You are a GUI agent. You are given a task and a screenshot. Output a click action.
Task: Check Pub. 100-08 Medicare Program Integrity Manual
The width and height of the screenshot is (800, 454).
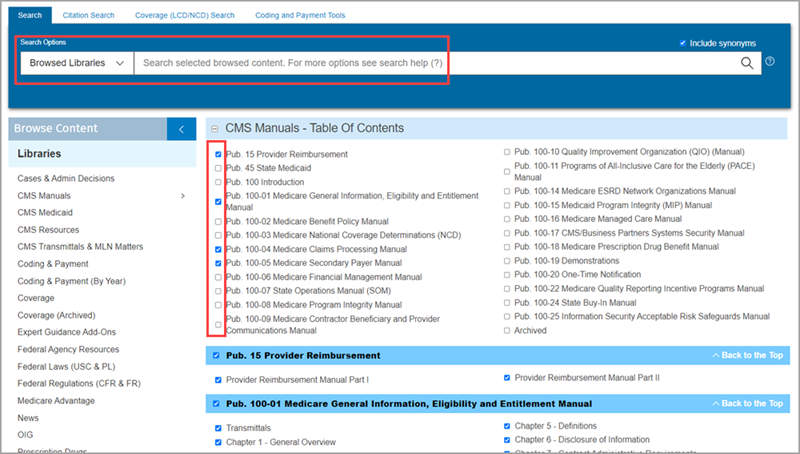(218, 305)
